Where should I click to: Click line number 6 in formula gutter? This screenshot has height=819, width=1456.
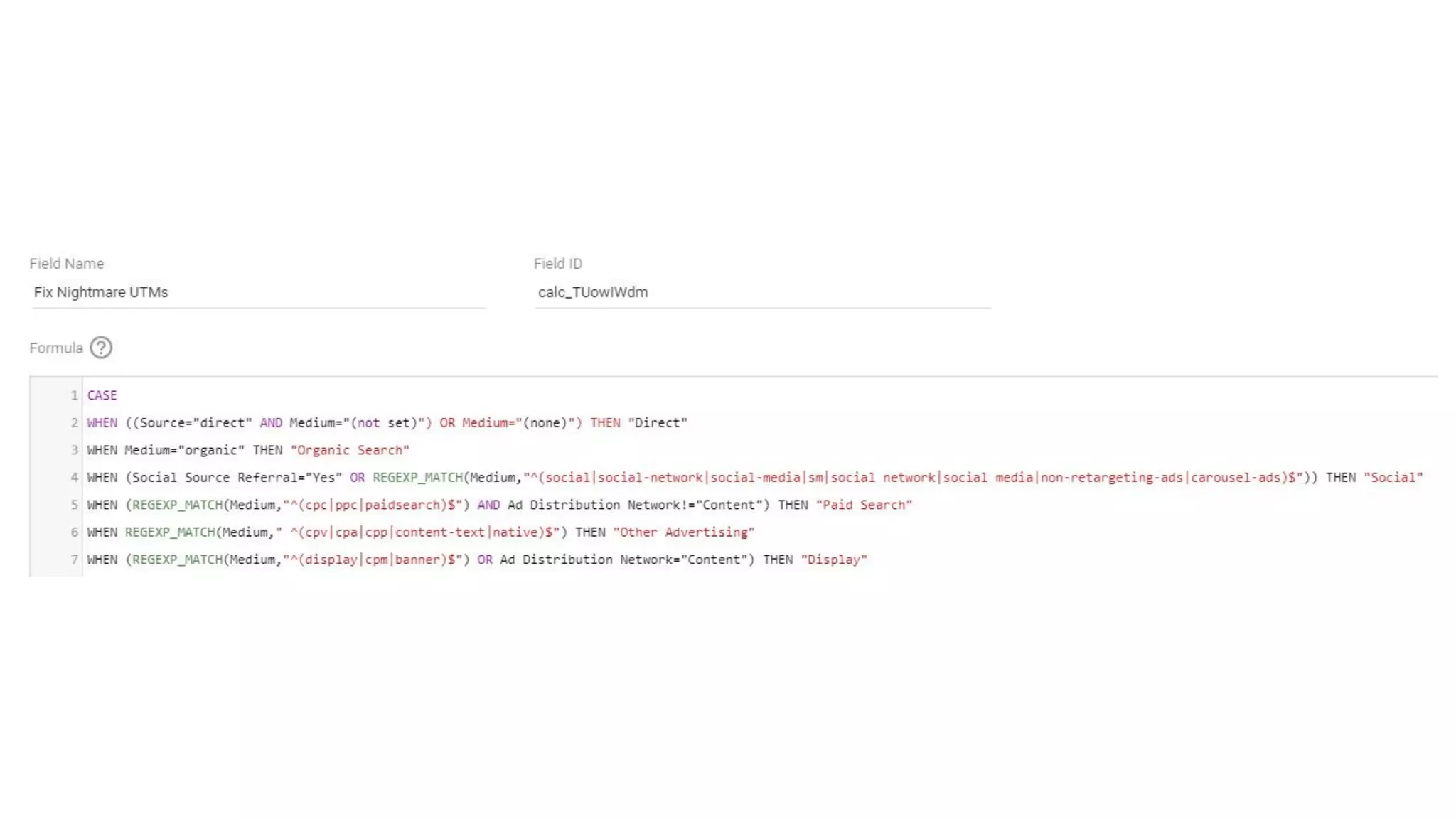(74, 532)
